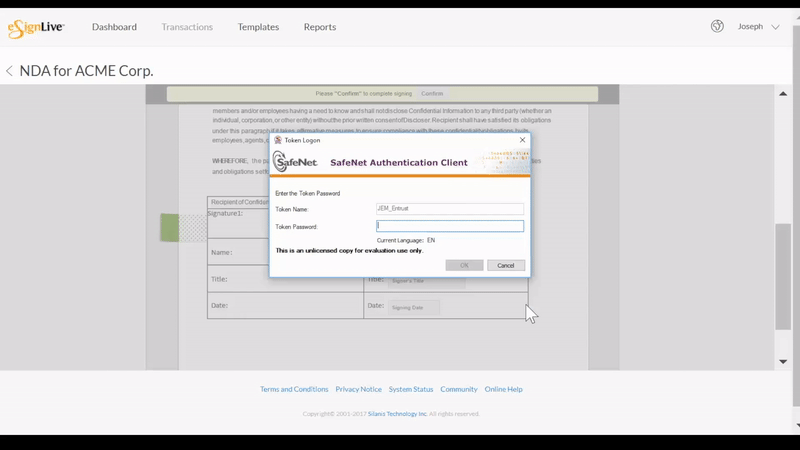Image resolution: width=800 pixels, height=450 pixels.
Task: Open the Transactions menu
Action: point(187,27)
